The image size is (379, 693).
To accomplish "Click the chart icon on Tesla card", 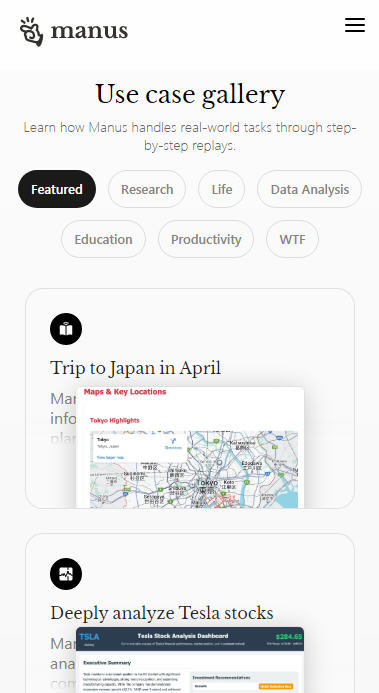I will [66, 574].
